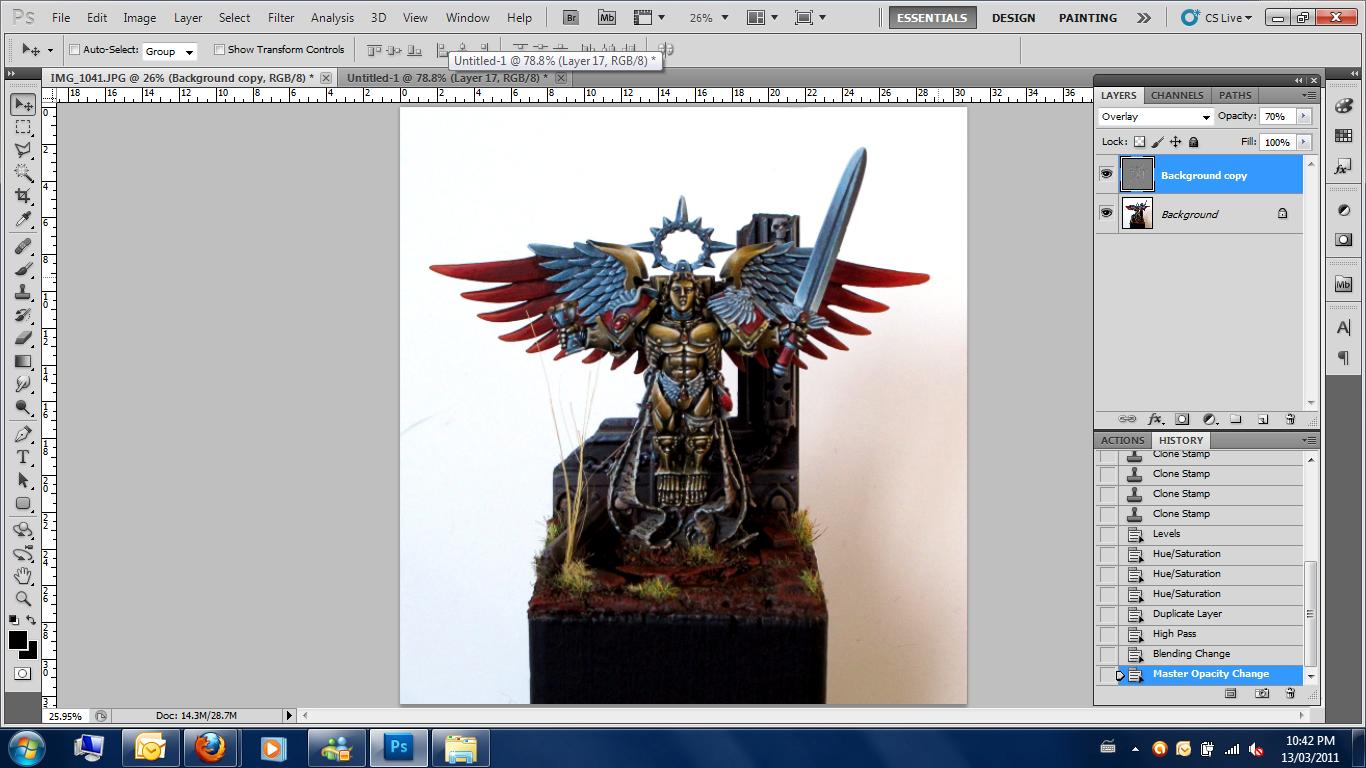Create new snapshot in History panel
Viewport: 1366px width, 768px height.
[x=1262, y=693]
